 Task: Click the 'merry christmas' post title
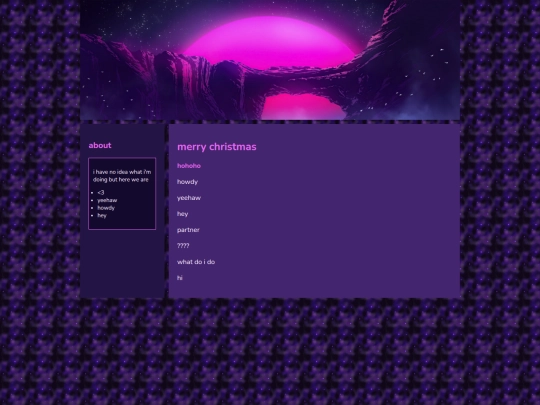click(x=217, y=147)
